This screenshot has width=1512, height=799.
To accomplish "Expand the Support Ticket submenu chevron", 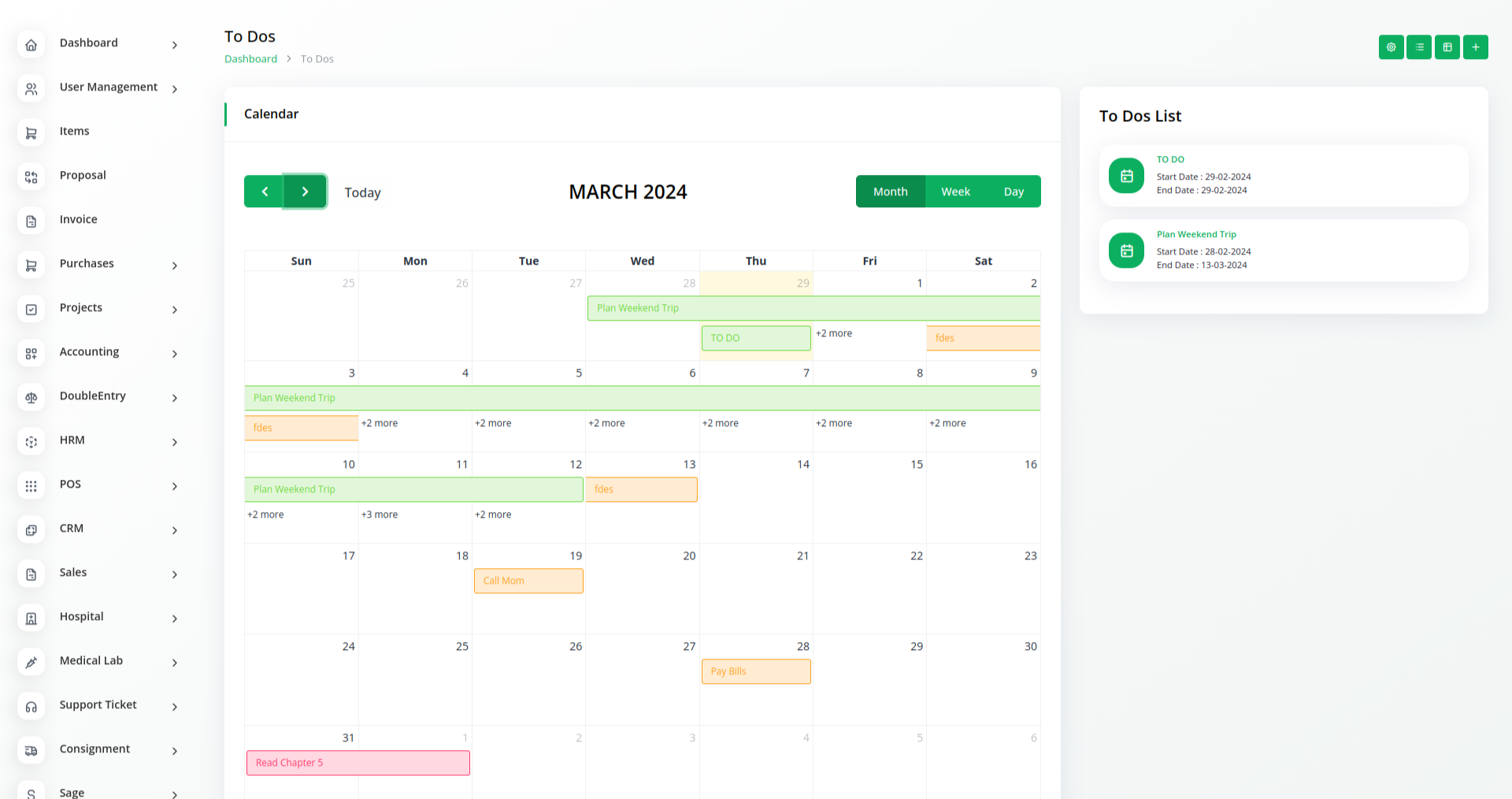I will tap(175, 707).
